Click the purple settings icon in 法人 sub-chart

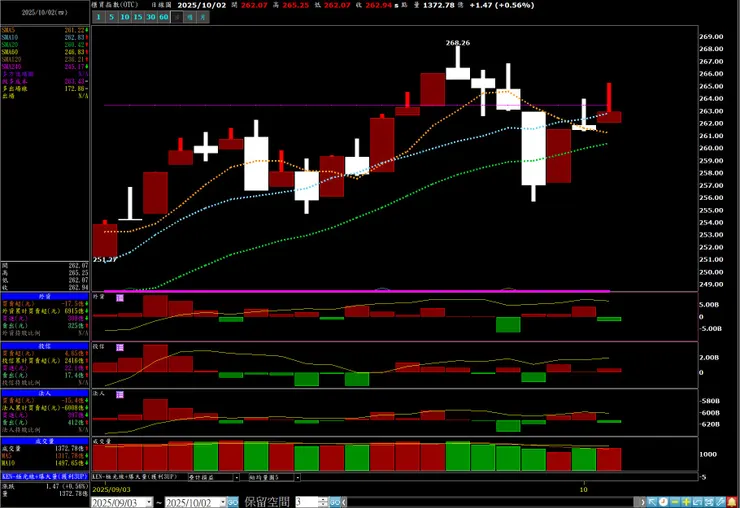coord(120,395)
